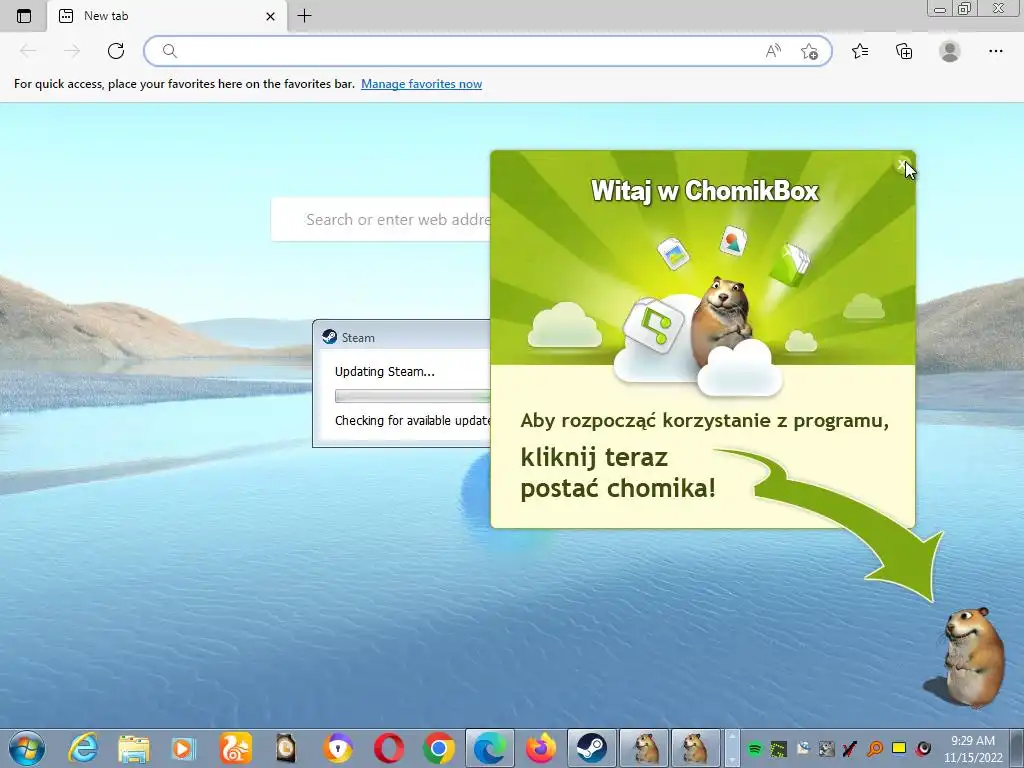Open Firefox from taskbar
Image resolution: width=1024 pixels, height=768 pixels.
[x=541, y=748]
